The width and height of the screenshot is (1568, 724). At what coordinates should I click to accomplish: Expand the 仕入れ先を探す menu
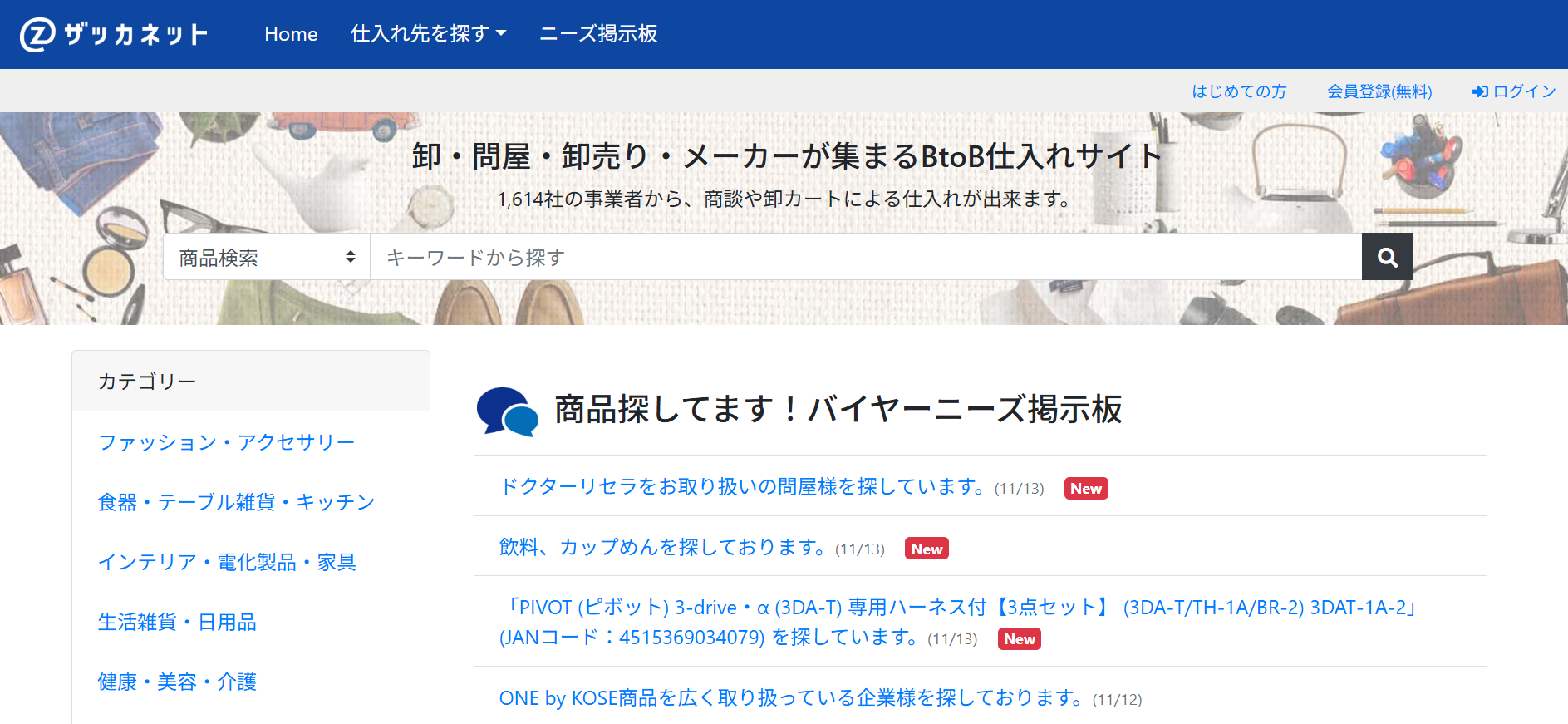tap(428, 34)
